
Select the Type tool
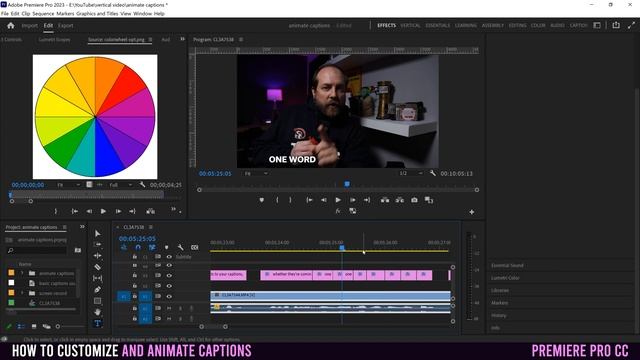[x=97, y=323]
